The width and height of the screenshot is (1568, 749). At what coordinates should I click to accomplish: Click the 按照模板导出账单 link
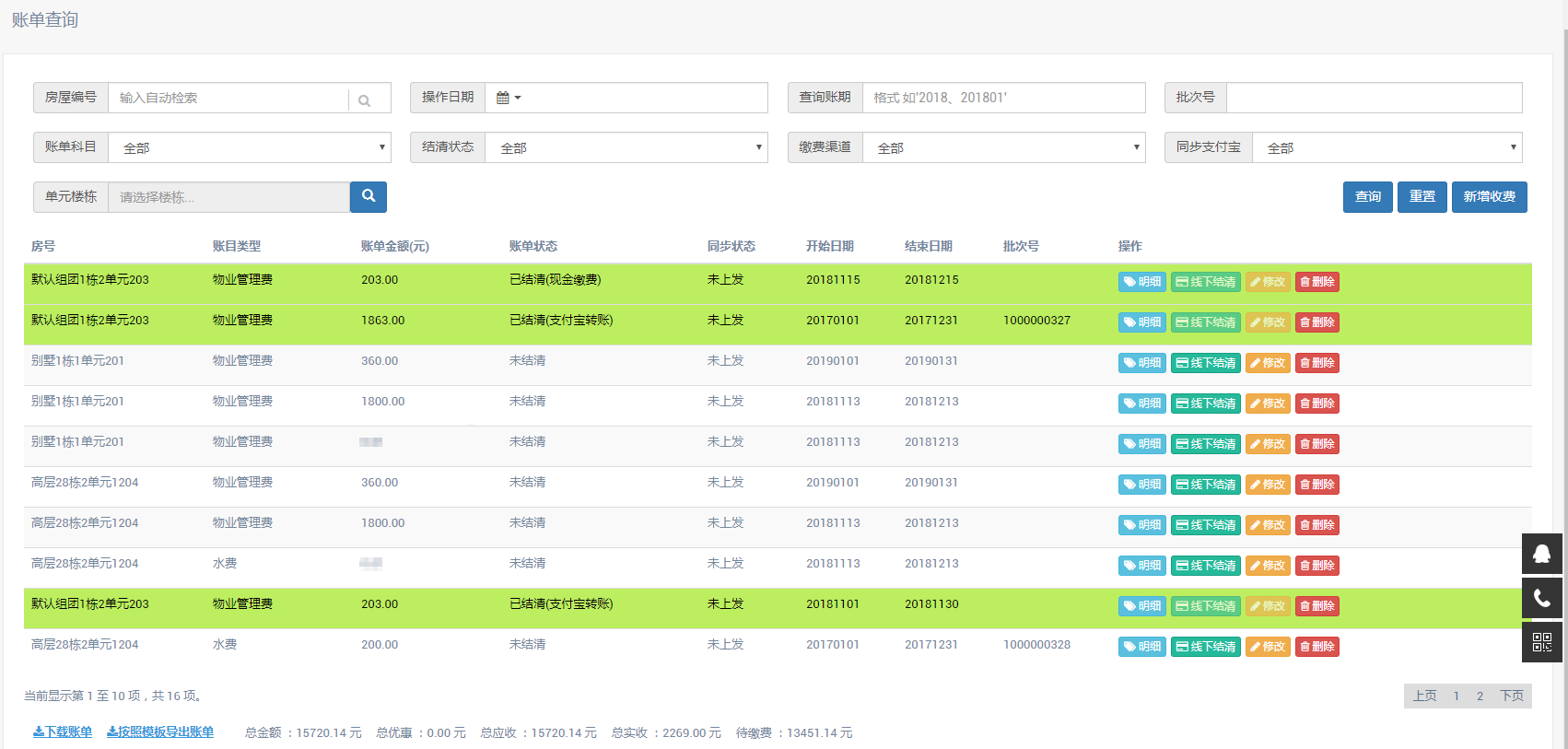tap(160, 732)
